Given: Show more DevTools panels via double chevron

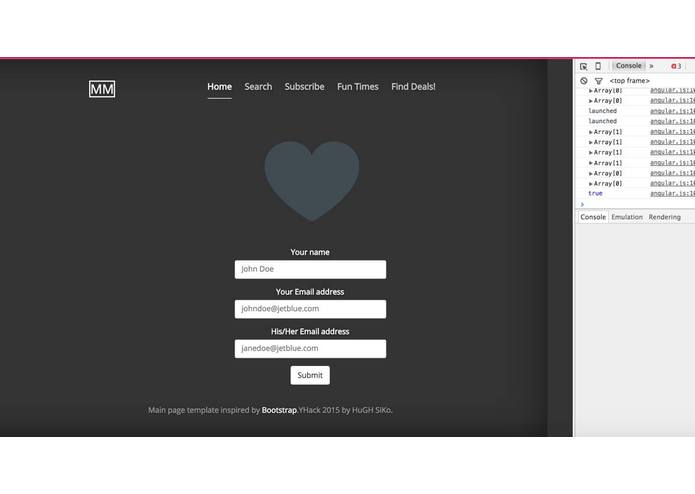Looking at the screenshot, I should tap(651, 66).
